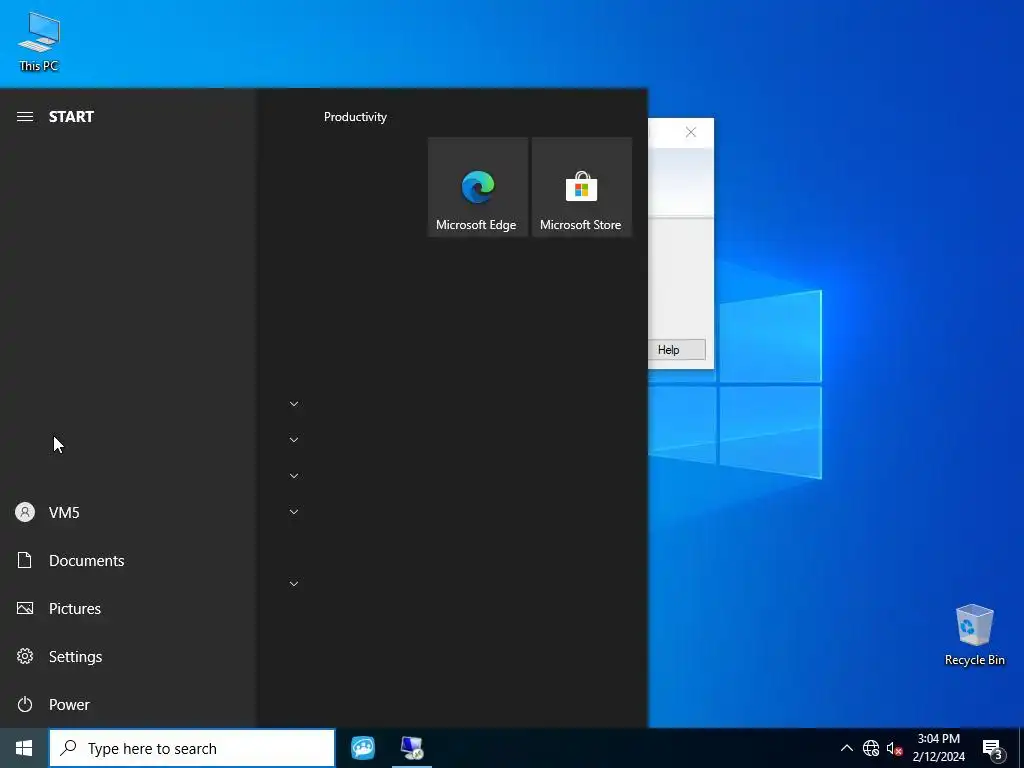Image resolution: width=1024 pixels, height=768 pixels.
Task: Collapse the START hamburger menu
Action: point(25,117)
